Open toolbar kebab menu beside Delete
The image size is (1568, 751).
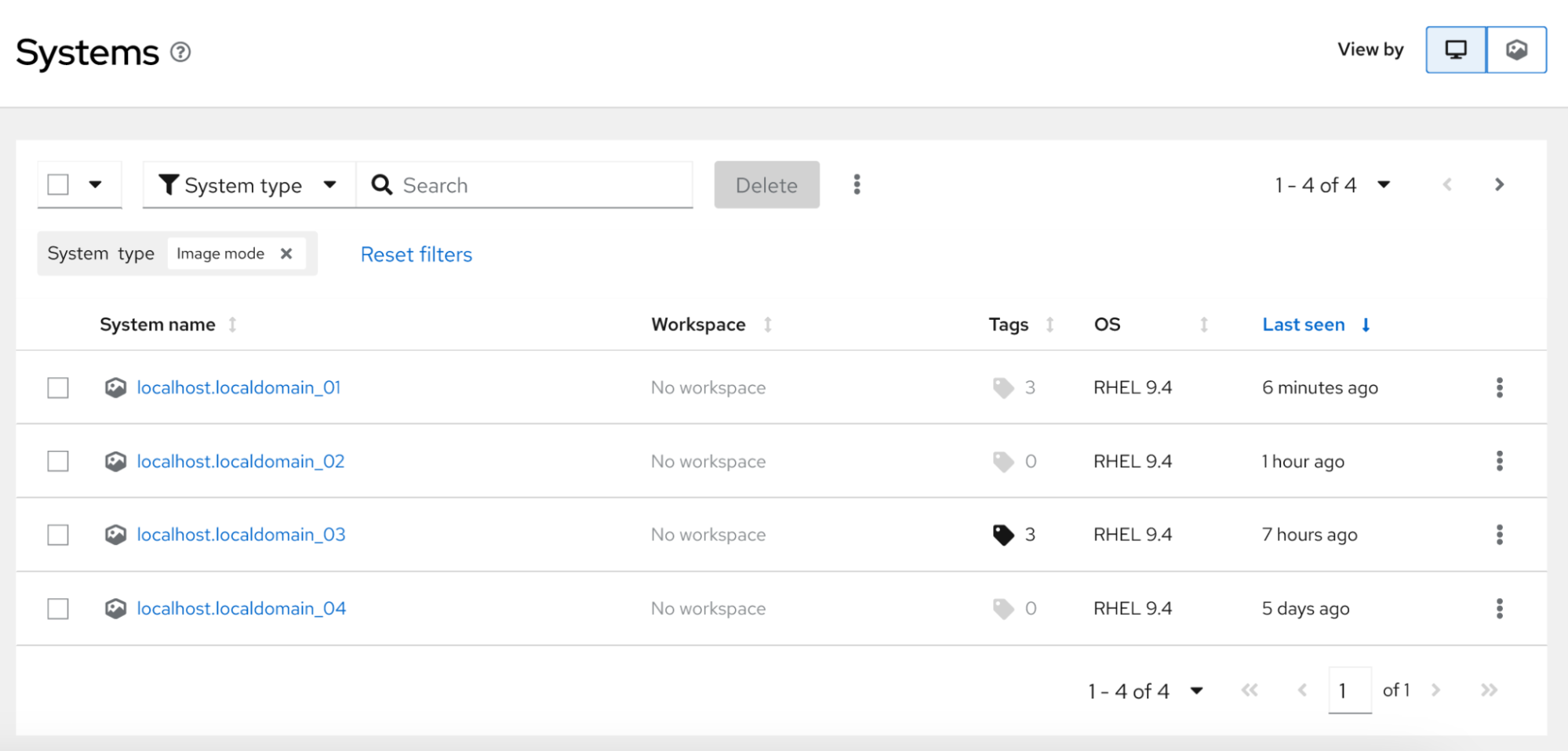coord(857,184)
